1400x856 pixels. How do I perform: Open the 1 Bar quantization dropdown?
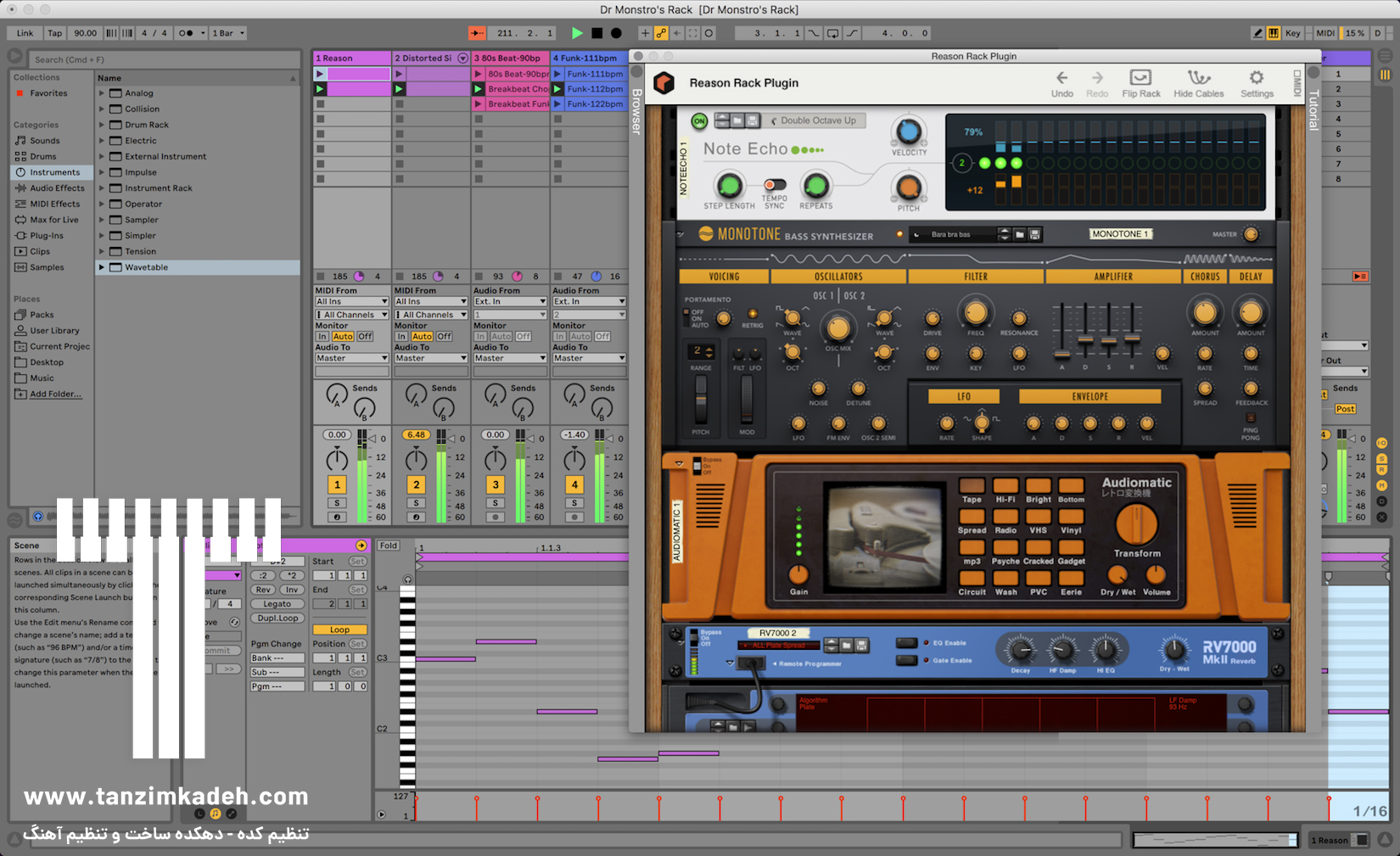(228, 33)
